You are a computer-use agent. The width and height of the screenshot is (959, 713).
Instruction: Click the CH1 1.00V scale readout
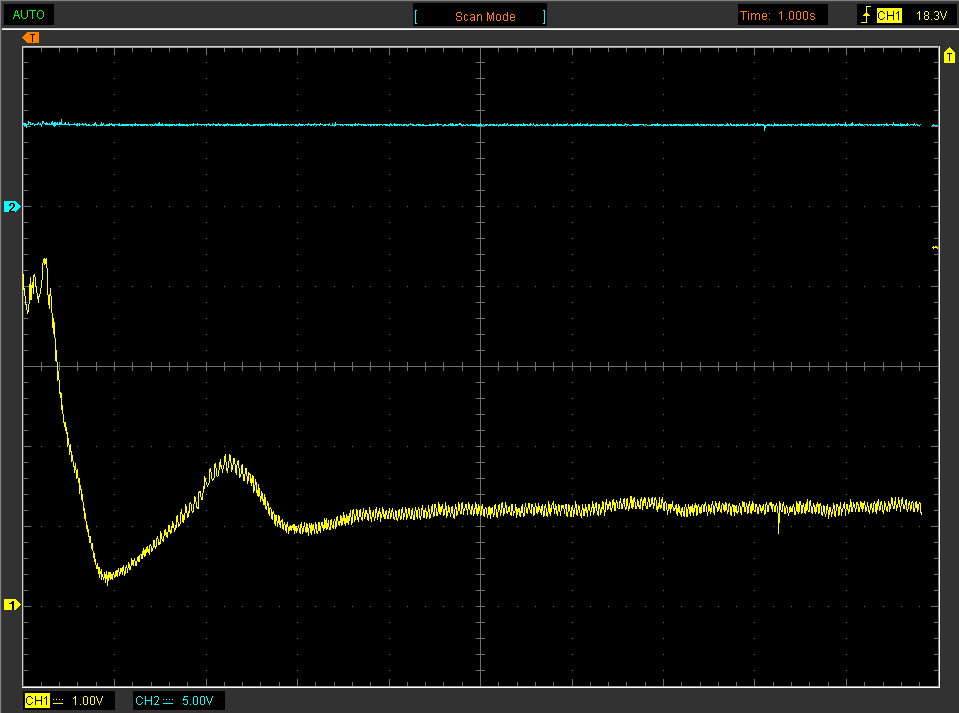pos(87,701)
